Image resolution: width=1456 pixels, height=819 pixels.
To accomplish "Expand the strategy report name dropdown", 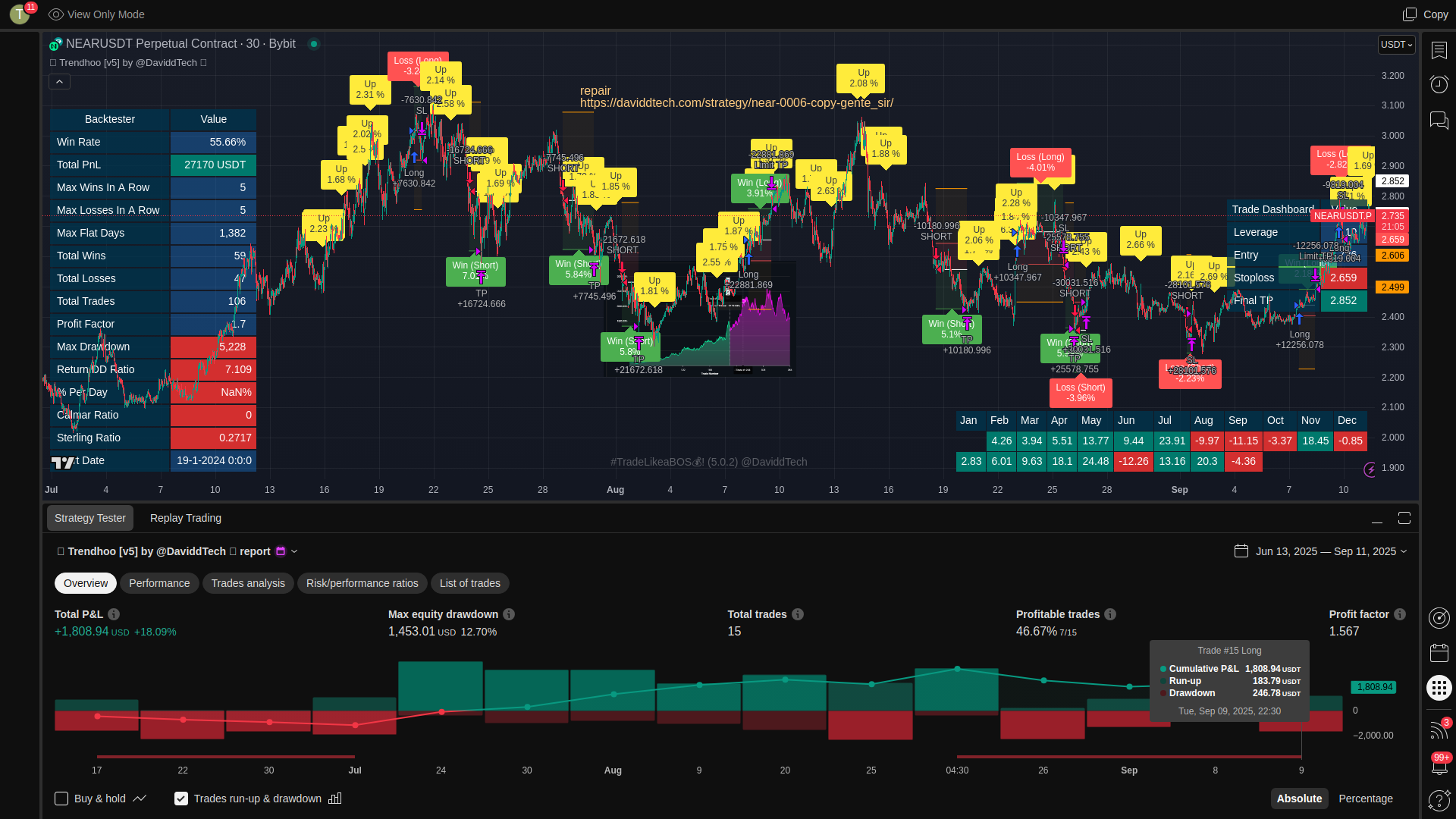I will click(294, 551).
